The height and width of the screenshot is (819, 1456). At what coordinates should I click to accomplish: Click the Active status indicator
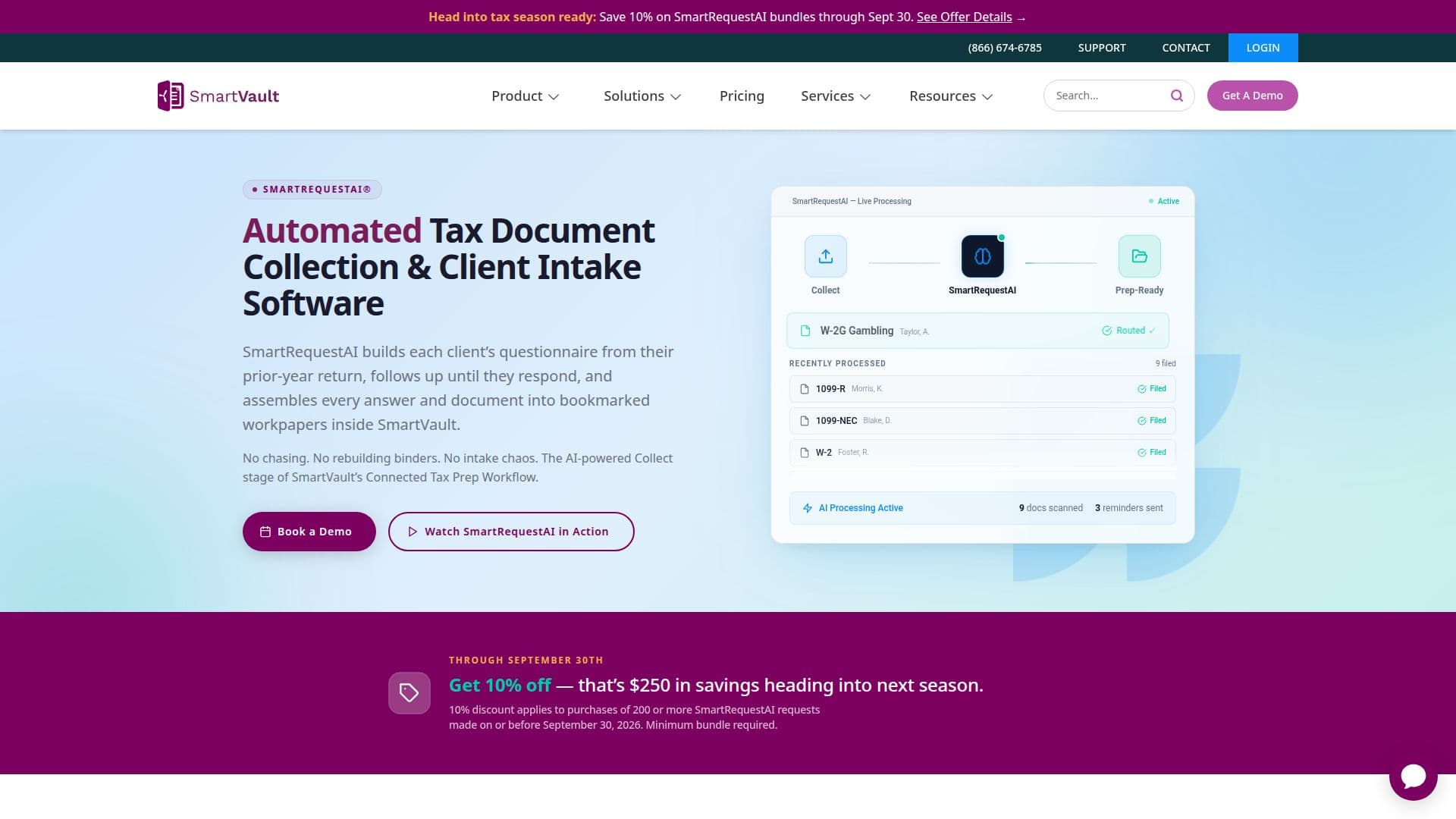[1164, 201]
